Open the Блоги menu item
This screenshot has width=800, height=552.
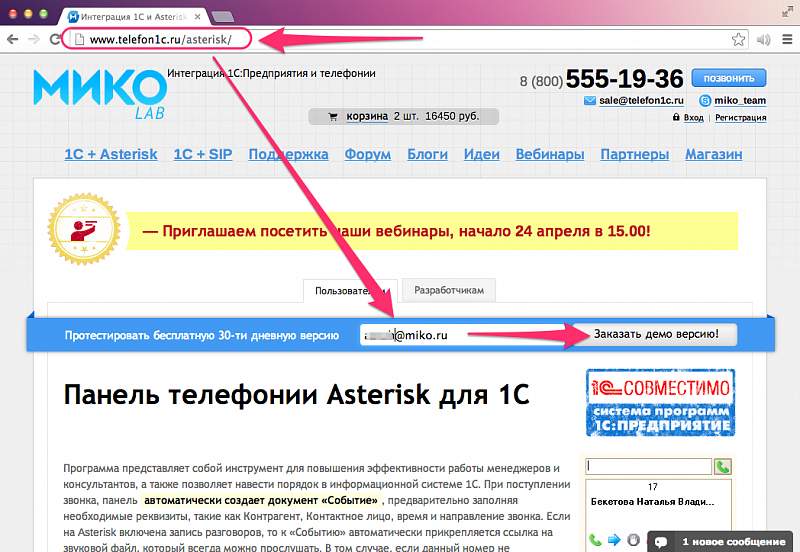tap(427, 154)
